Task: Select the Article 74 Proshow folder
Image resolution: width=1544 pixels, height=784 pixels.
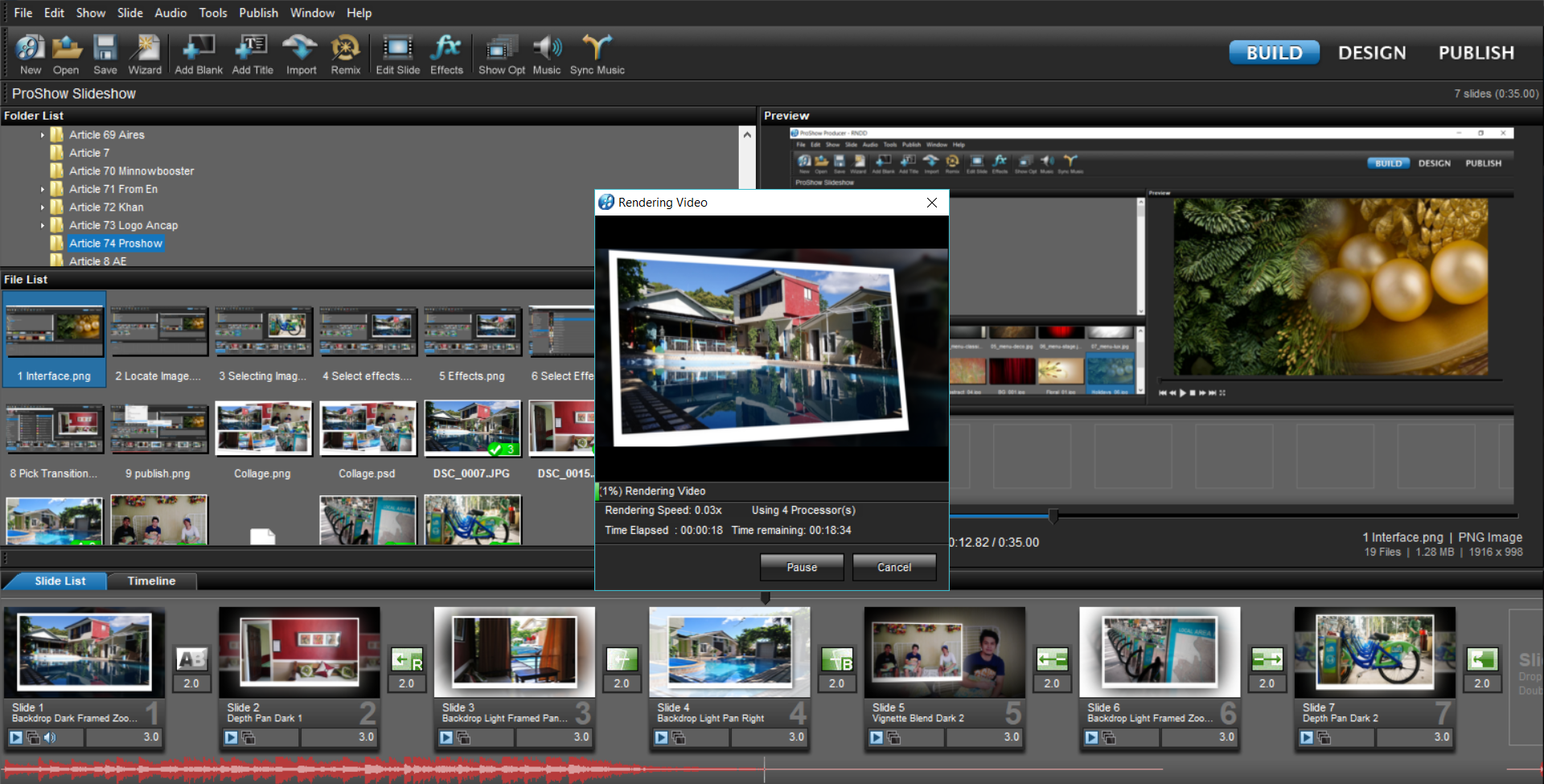Action: pos(115,243)
